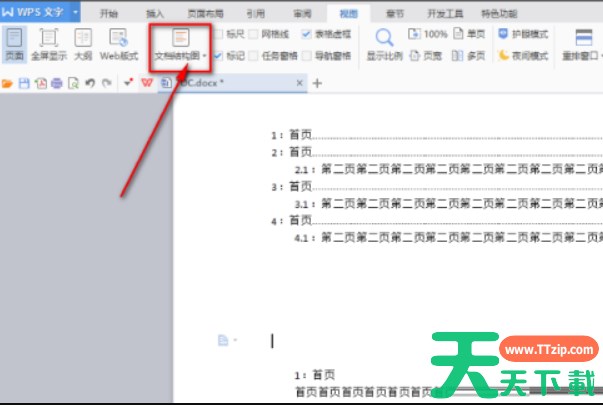The height and width of the screenshot is (405, 603).
Task: Switch to Page view (页面) mode
Action: click(15, 43)
